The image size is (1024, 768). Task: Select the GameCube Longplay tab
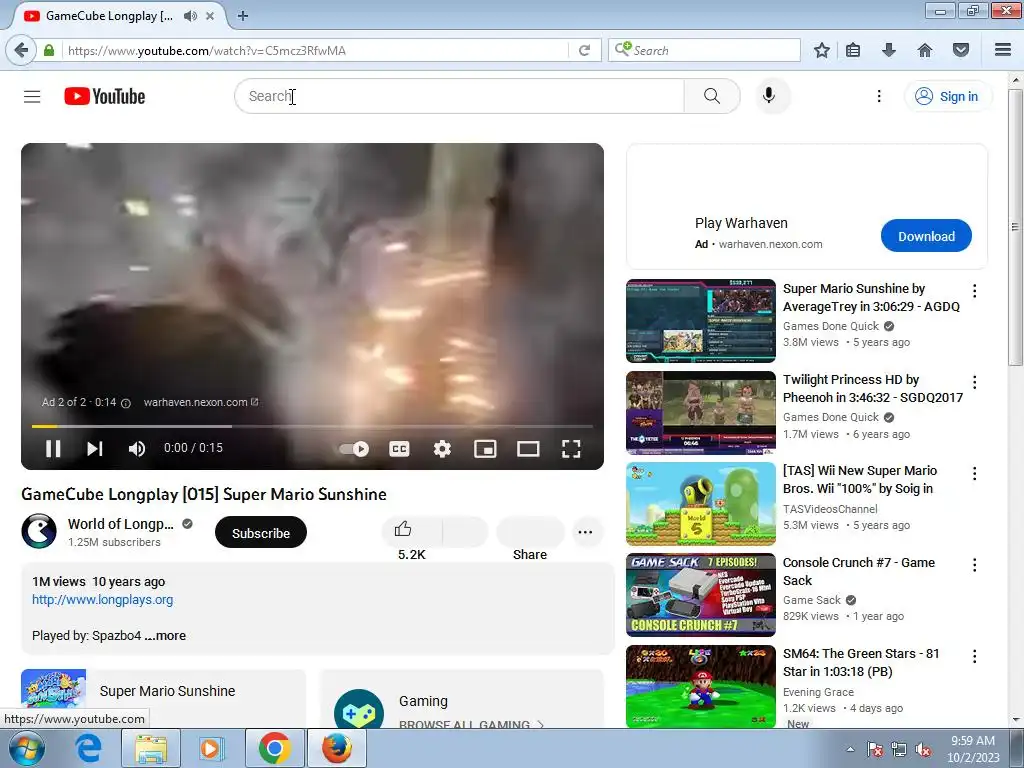click(x=109, y=16)
